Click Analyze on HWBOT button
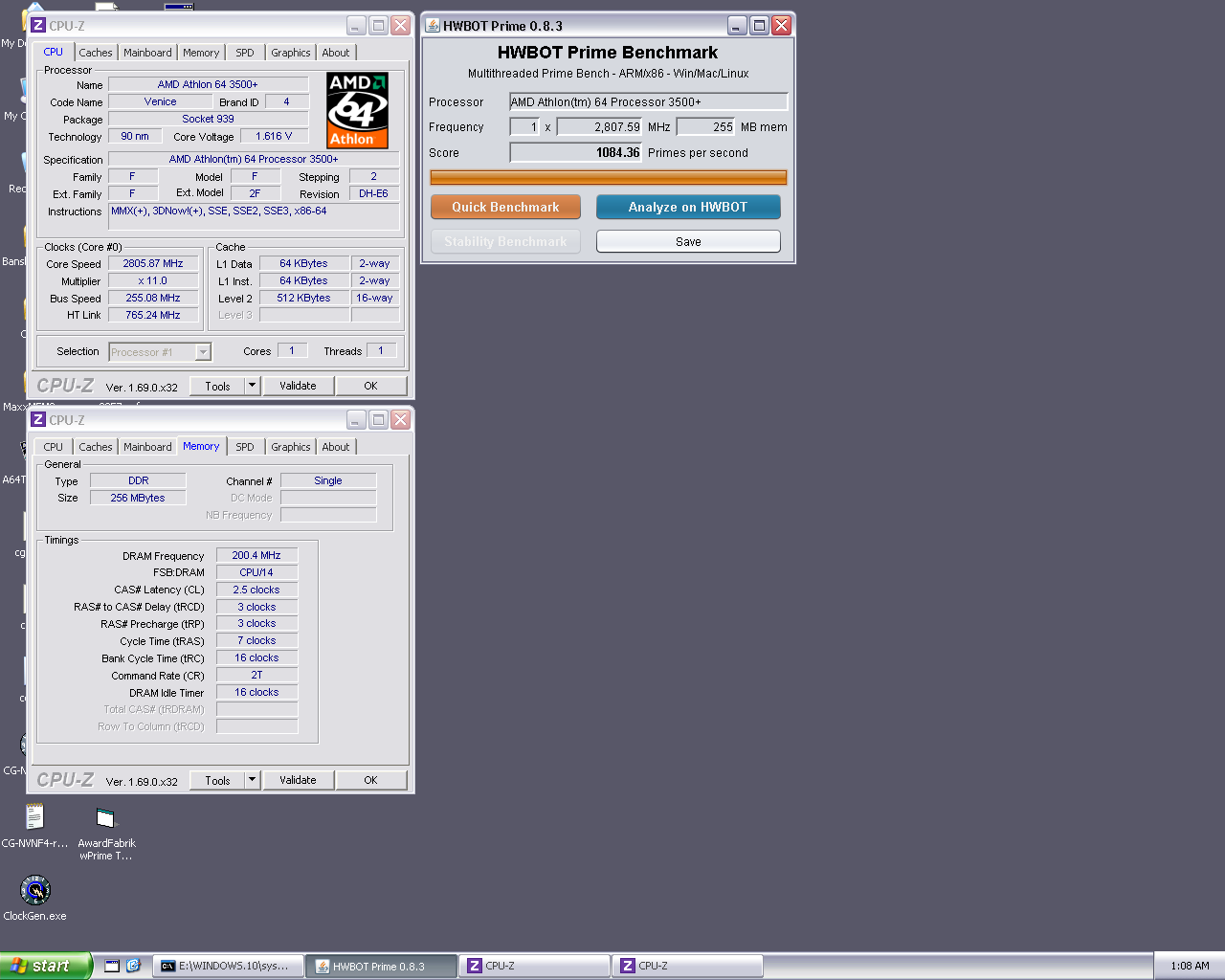 tap(688, 207)
